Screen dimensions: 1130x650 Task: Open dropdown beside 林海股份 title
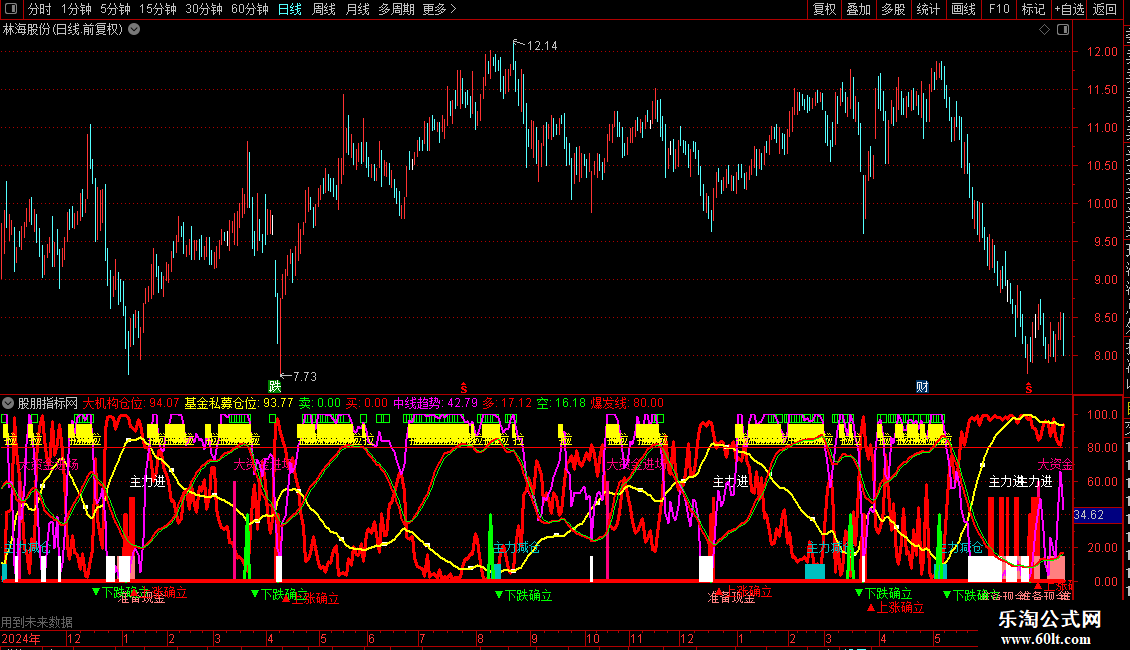pyautogui.click(x=134, y=30)
